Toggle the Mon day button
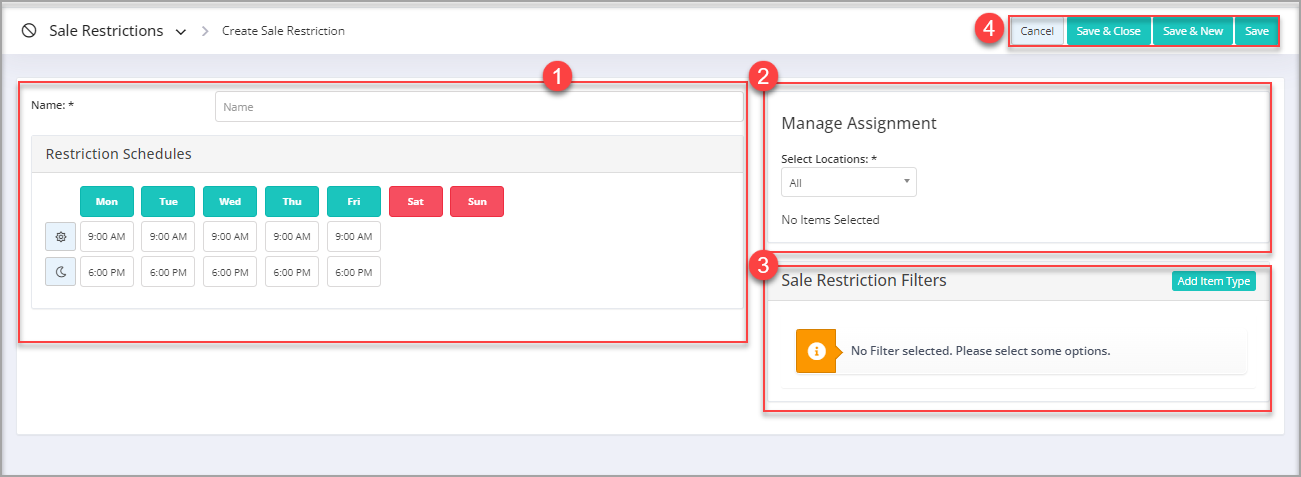This screenshot has width=1301, height=477. [x=107, y=202]
